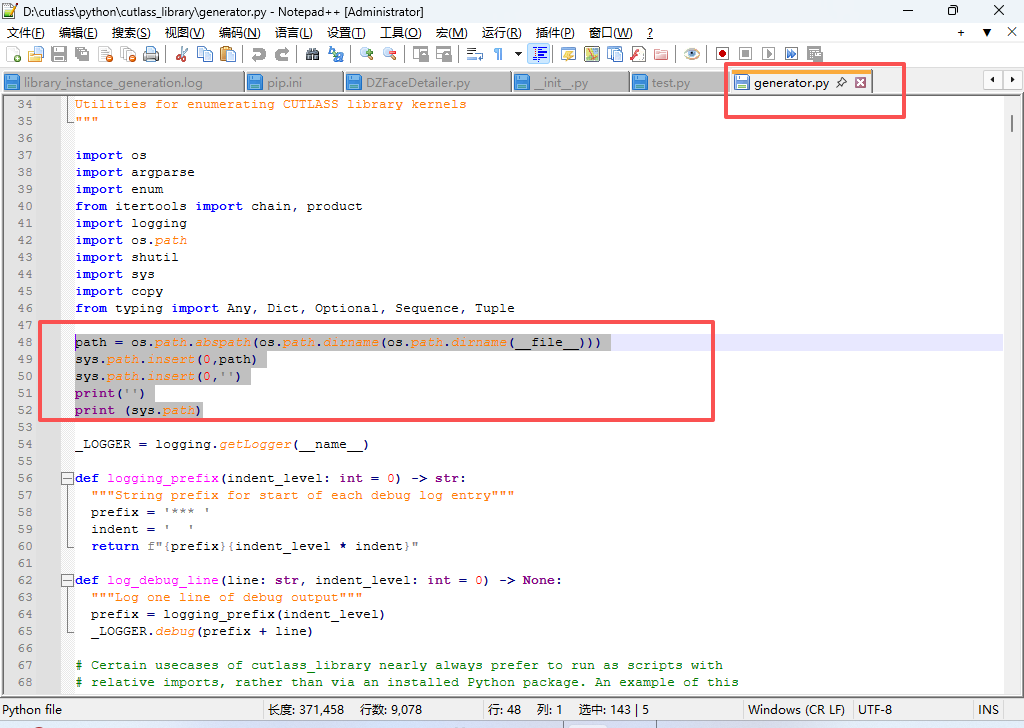1024x728 pixels.
Task: Open the dropdown arrow beside the pilcrow icon
Action: click(x=518, y=54)
